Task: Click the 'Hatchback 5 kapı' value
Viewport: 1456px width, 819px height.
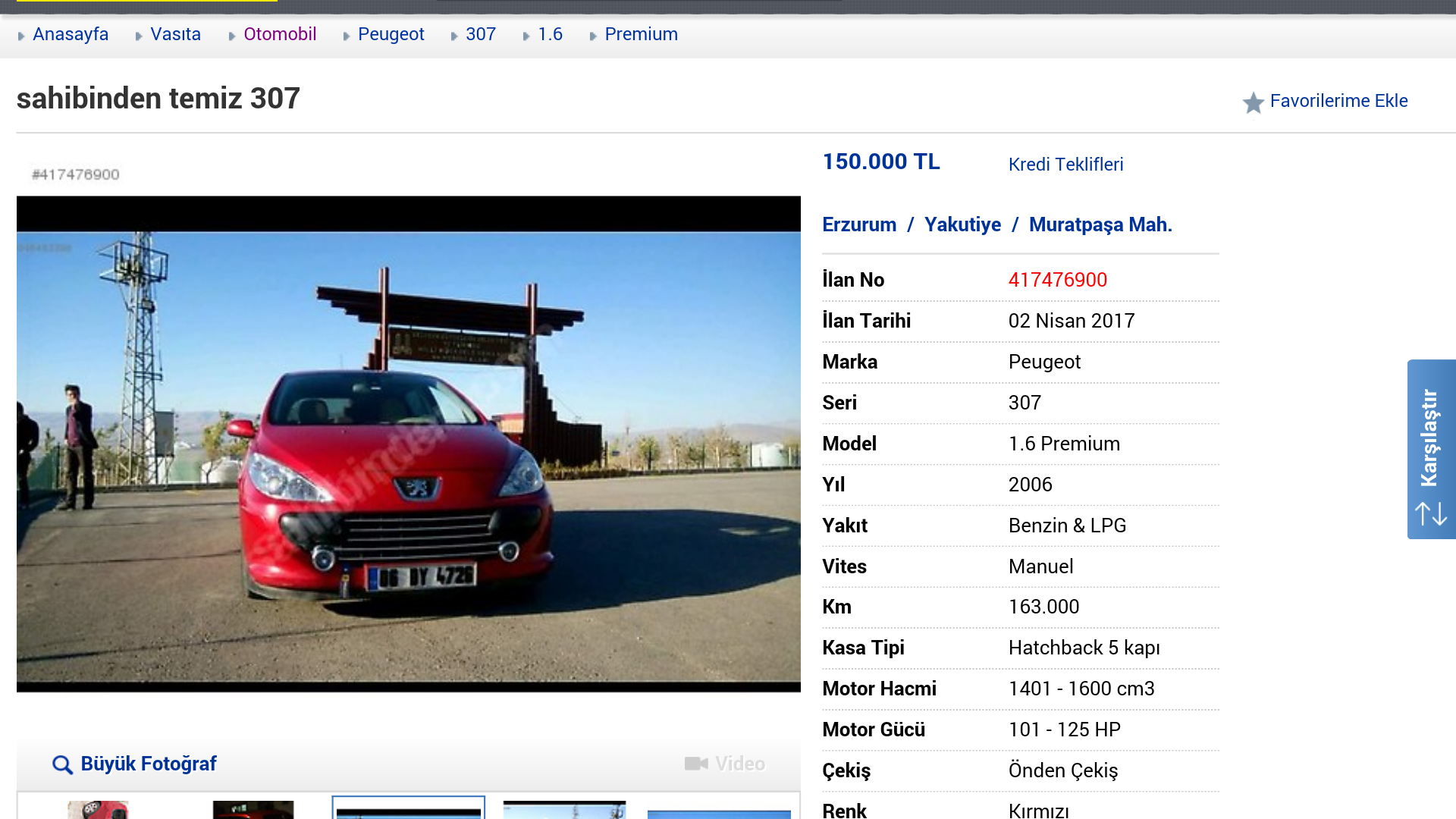Action: 1084,648
